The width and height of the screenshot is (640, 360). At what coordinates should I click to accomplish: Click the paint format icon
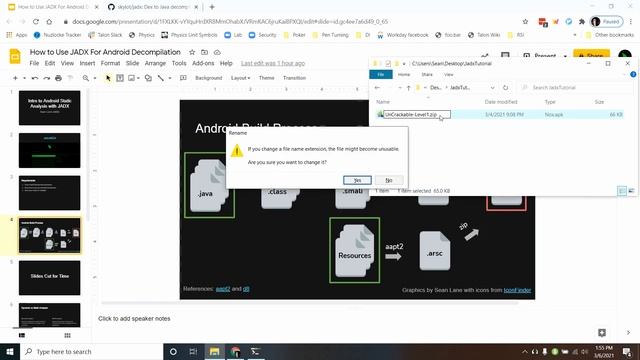pos(70,78)
